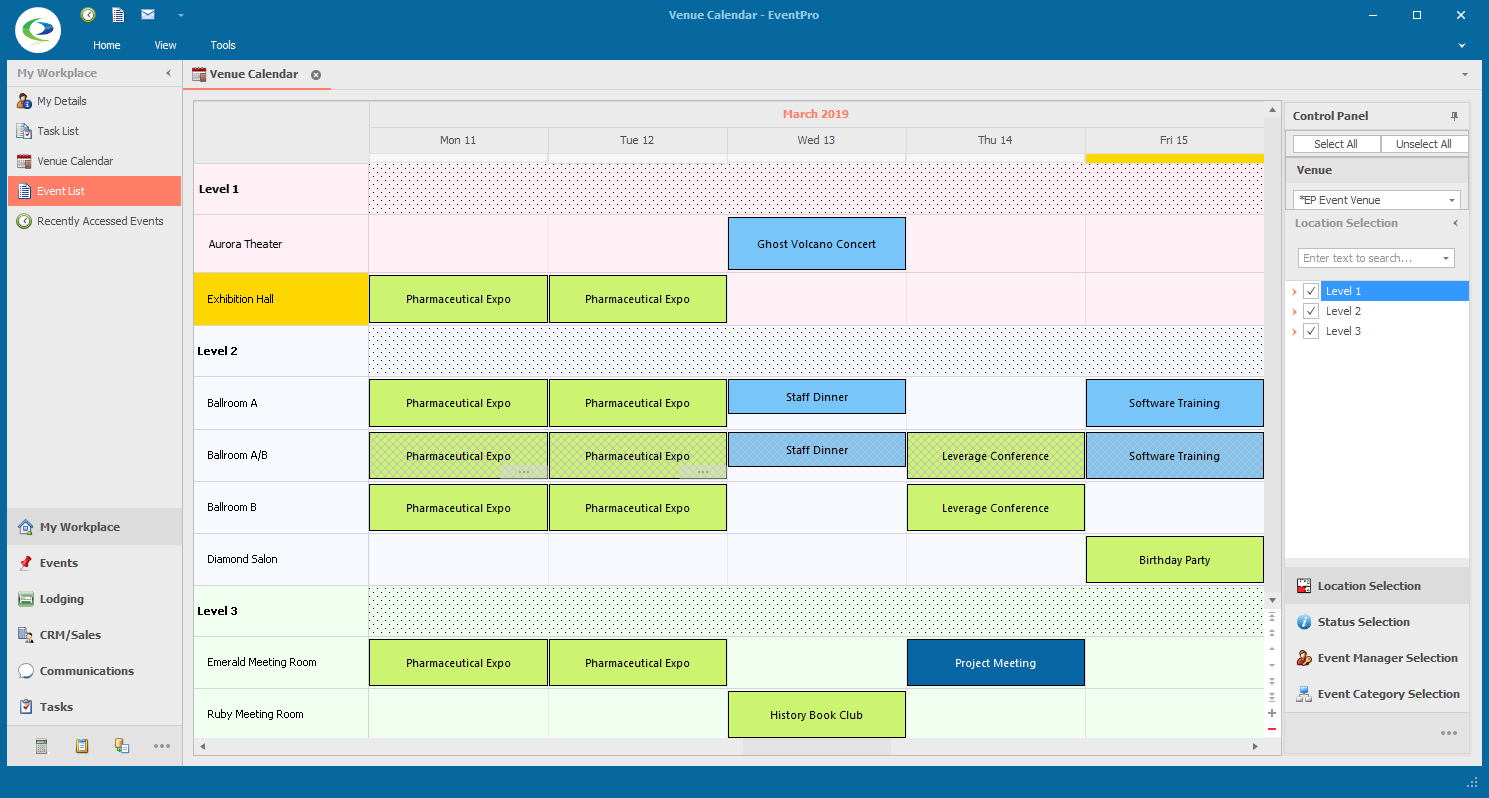1489x798 pixels.
Task: Open the EP Event Venue dropdown
Action: point(1452,200)
